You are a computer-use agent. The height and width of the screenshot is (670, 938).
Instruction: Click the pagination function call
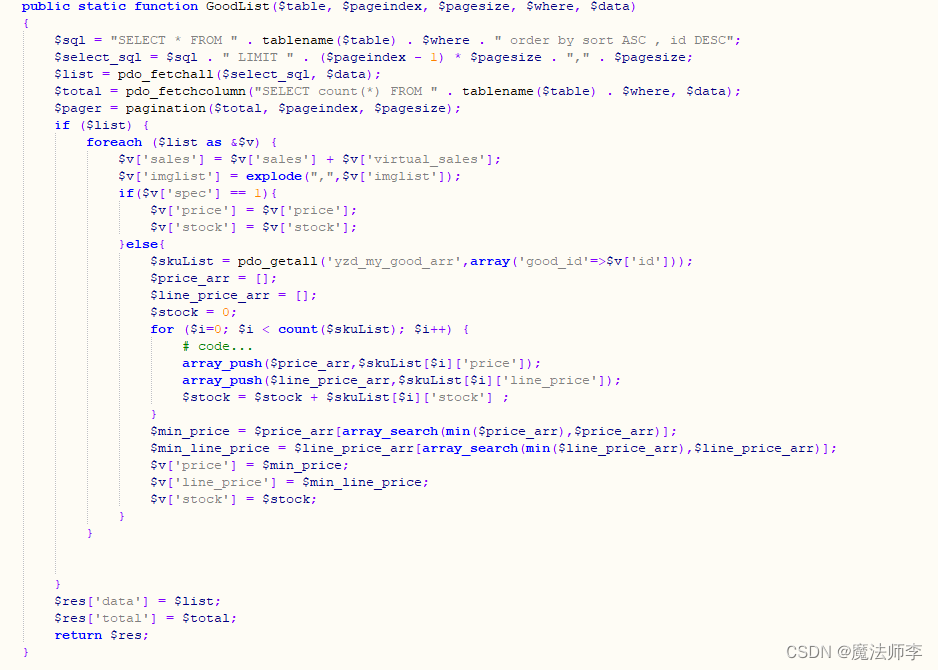[293, 108]
